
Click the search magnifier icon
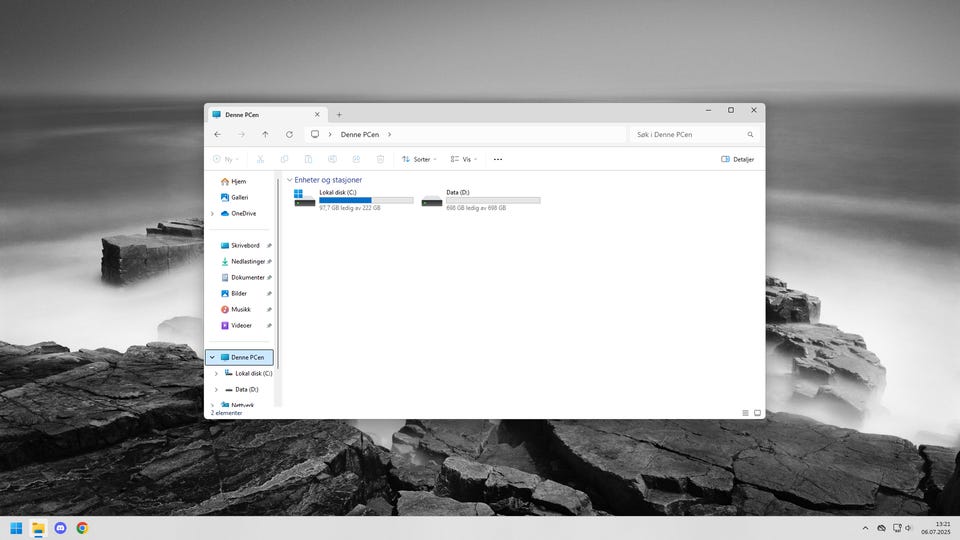pos(750,134)
